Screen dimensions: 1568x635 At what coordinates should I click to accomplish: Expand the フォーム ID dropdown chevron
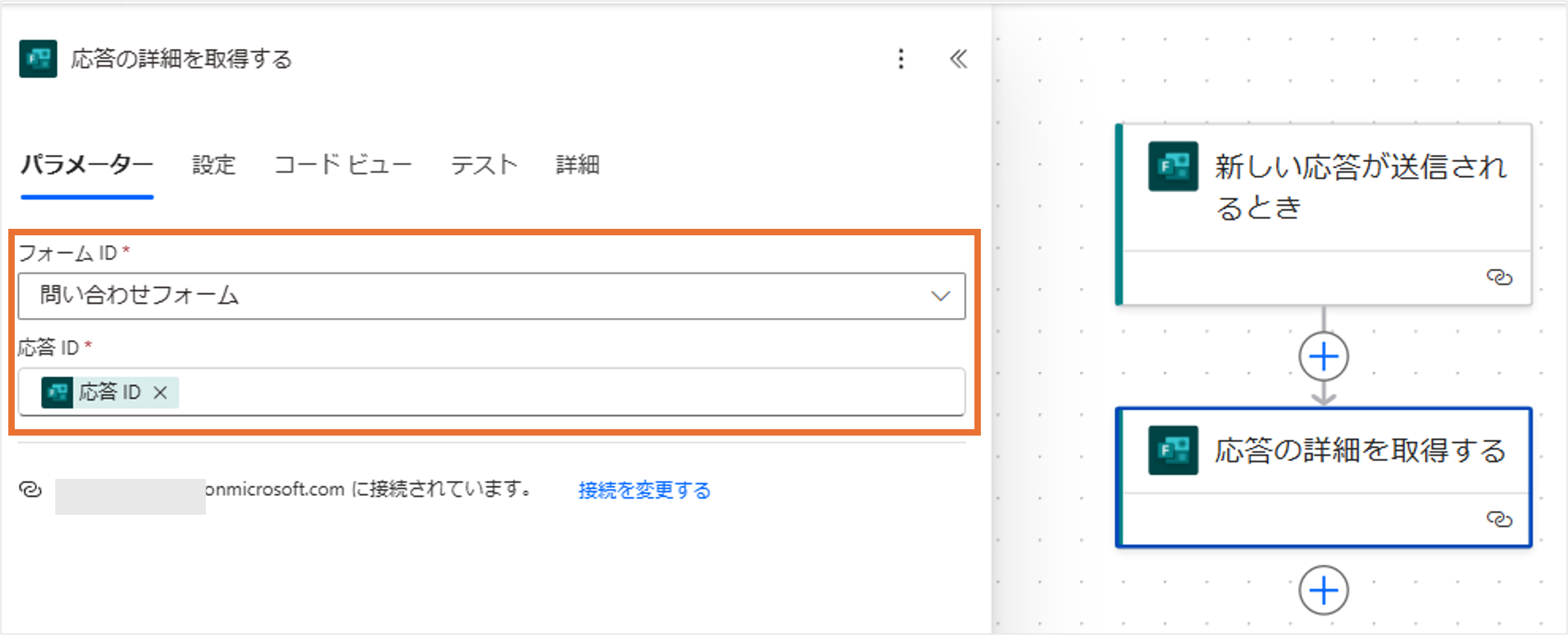pyautogui.click(x=940, y=296)
